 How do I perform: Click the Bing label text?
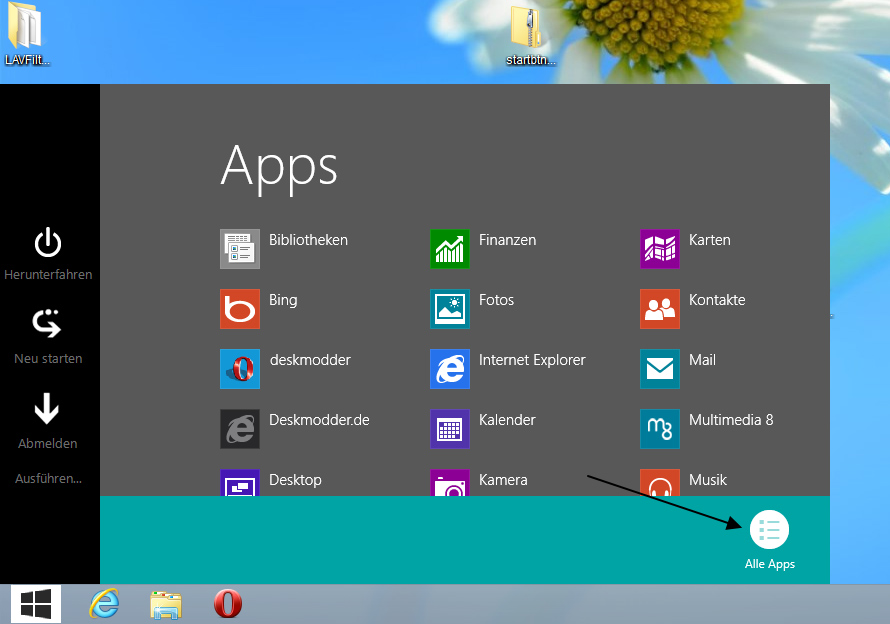point(283,300)
